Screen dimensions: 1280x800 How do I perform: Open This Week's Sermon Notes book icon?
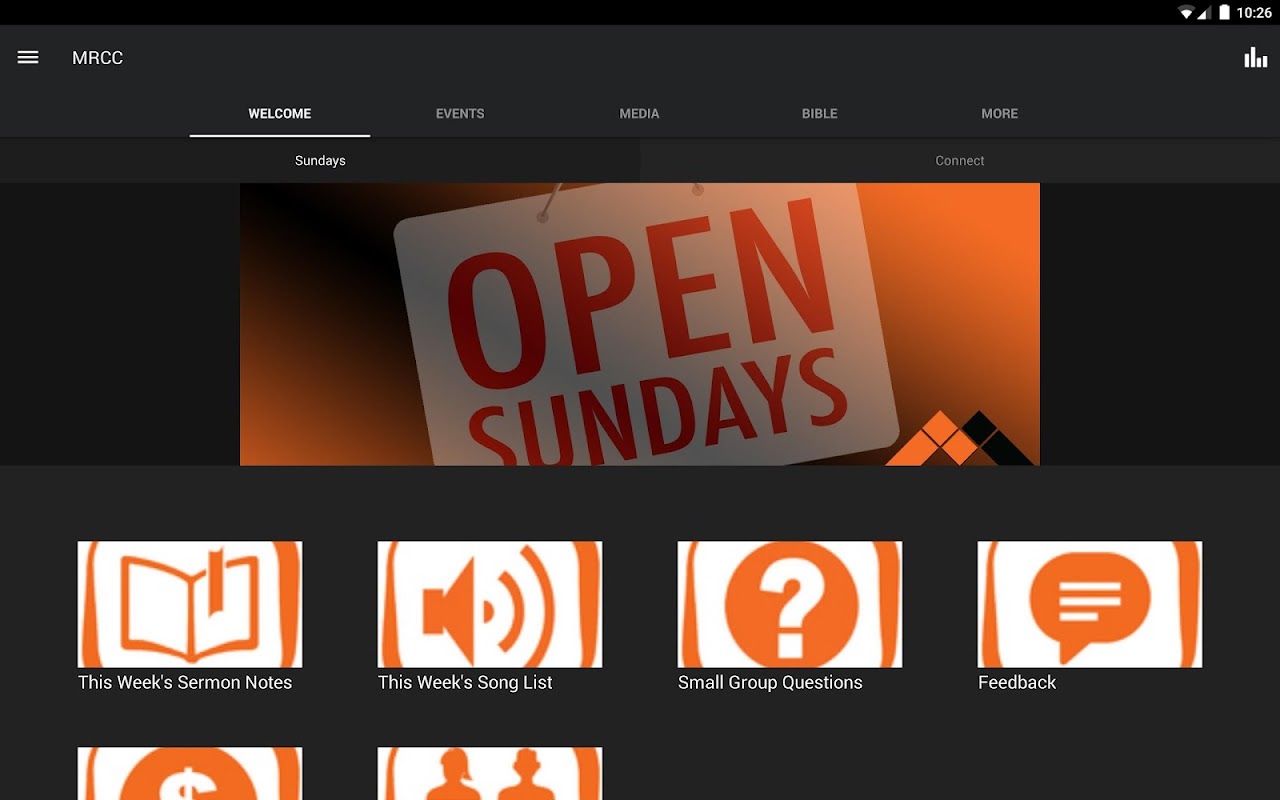coord(190,604)
